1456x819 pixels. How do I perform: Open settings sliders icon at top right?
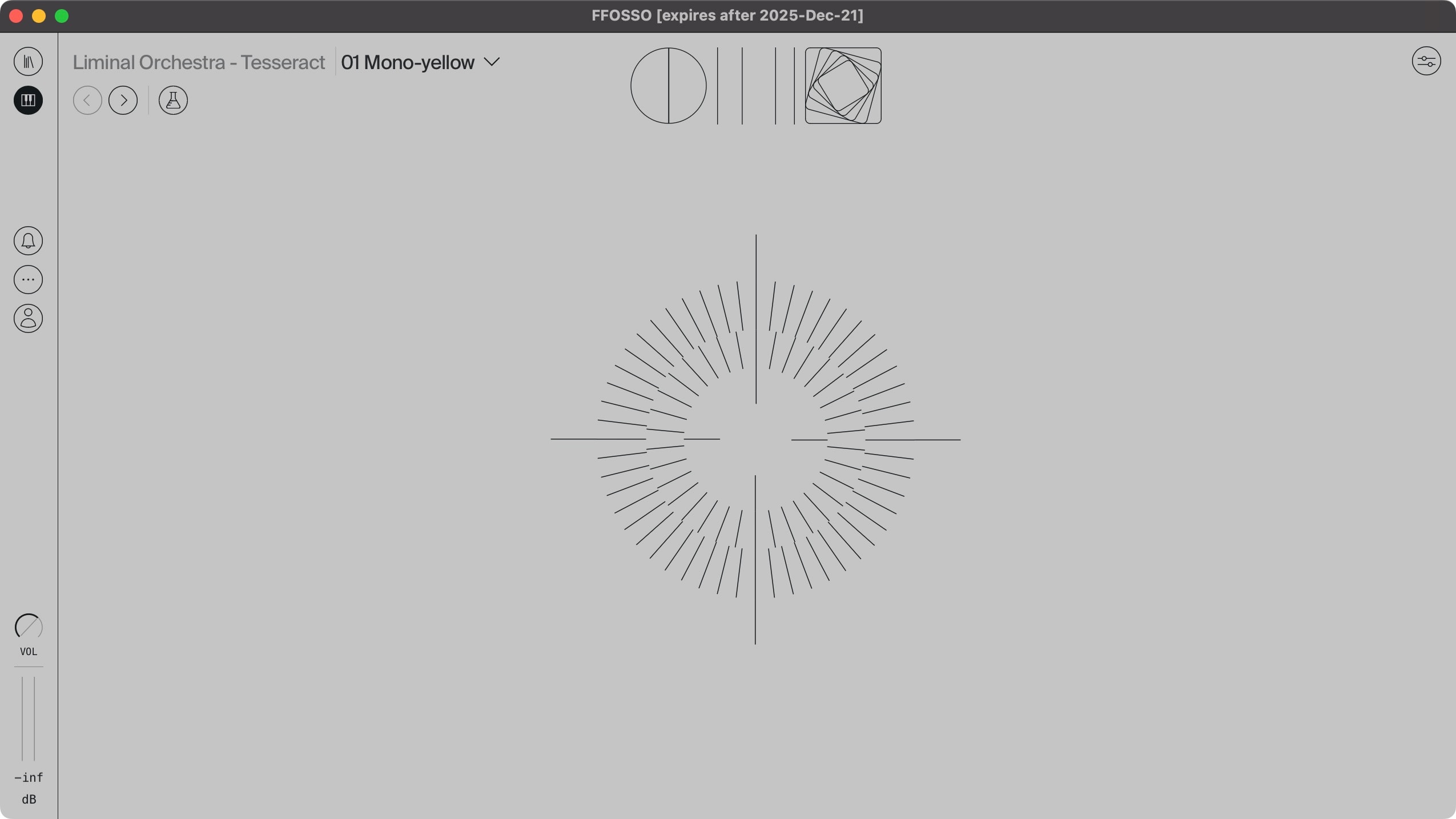(x=1426, y=61)
